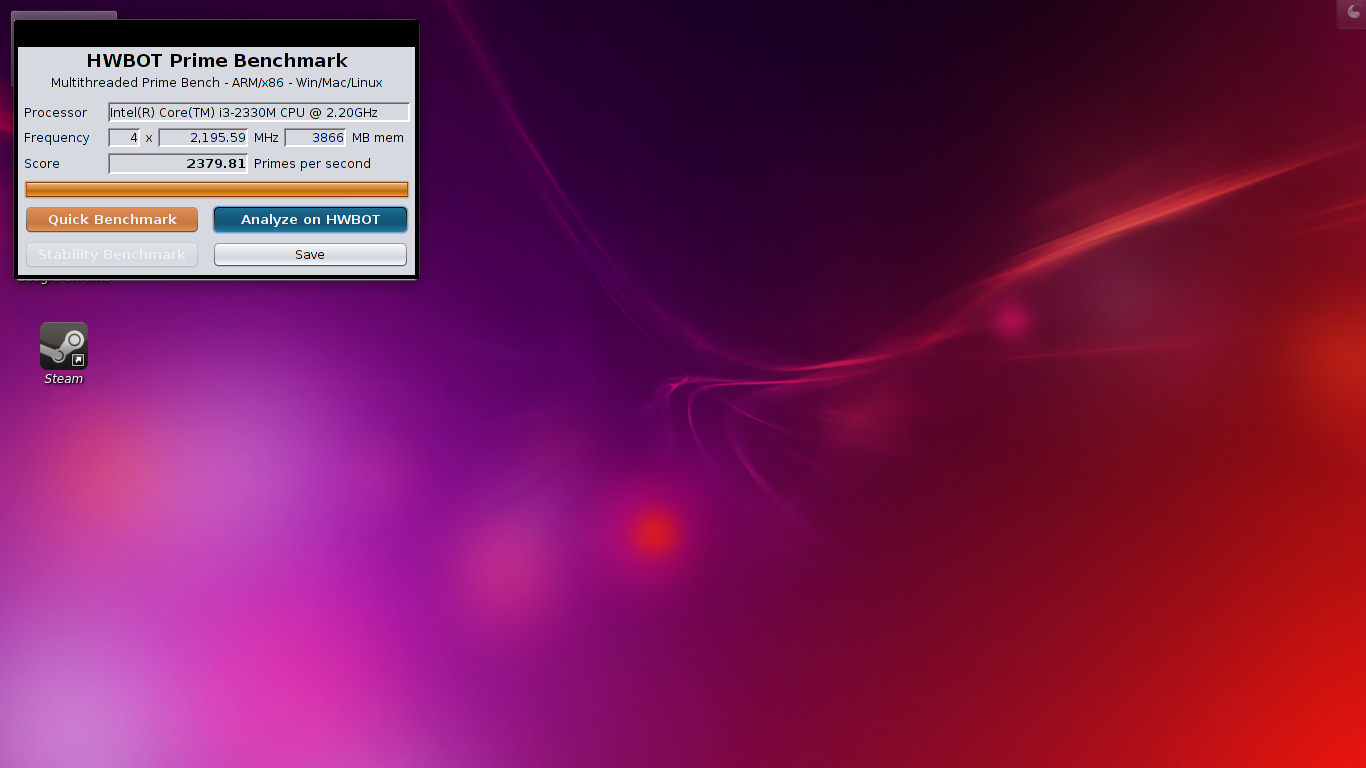This screenshot has width=1366, height=768.
Task: Click the Score field showing 2379.81
Action: (x=178, y=164)
